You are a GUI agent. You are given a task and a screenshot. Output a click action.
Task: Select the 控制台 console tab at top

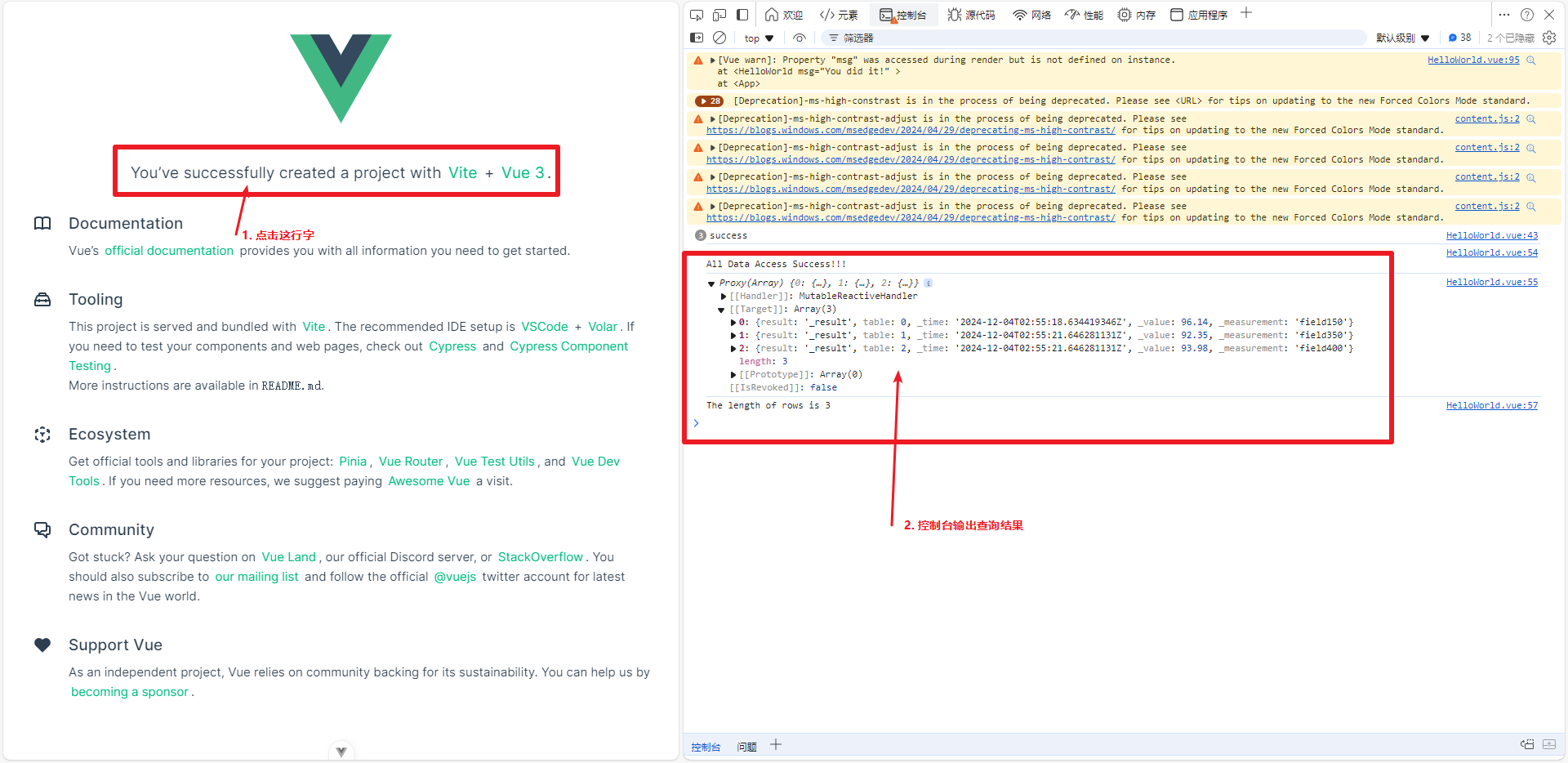(903, 15)
